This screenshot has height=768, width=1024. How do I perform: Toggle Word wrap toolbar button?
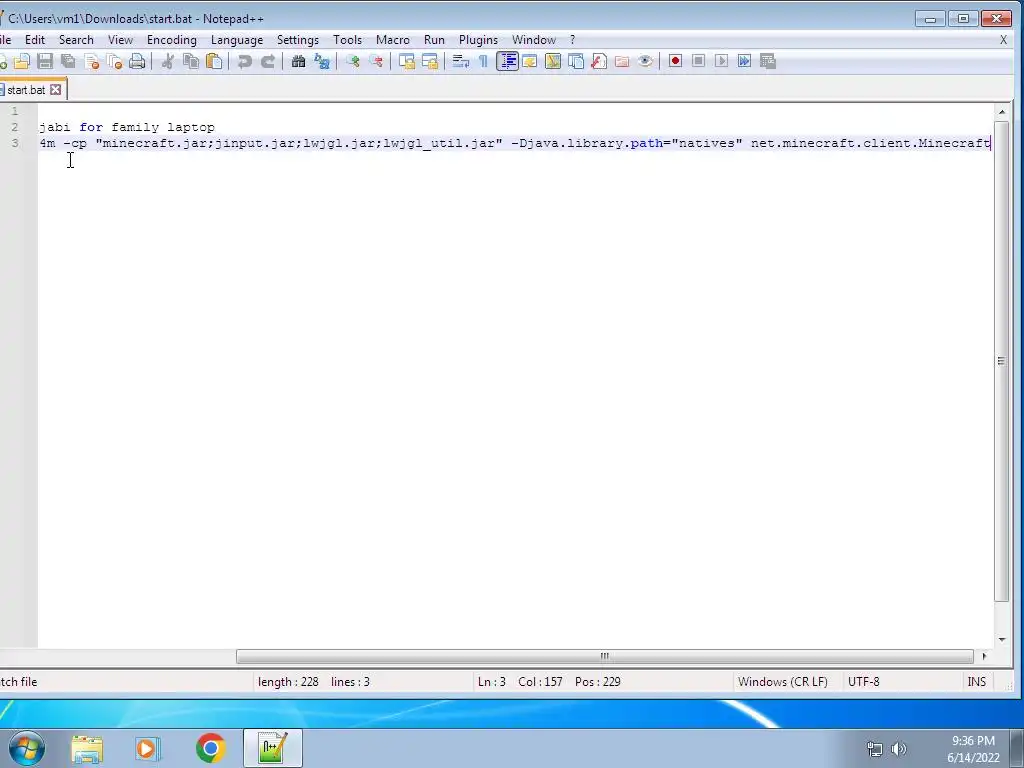(x=460, y=61)
